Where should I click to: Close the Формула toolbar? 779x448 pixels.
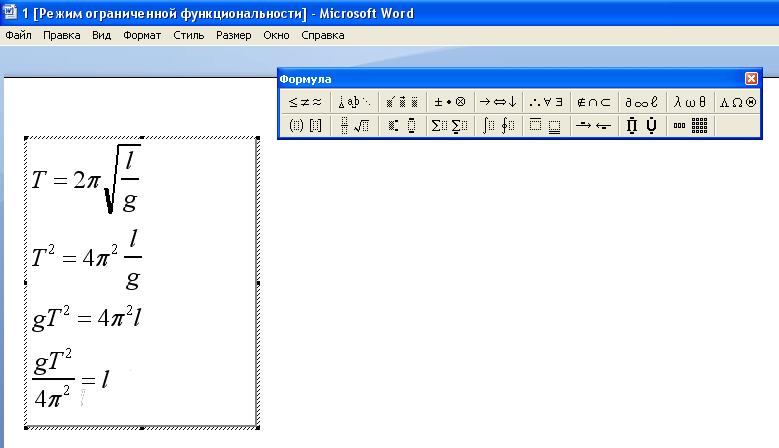[751, 79]
